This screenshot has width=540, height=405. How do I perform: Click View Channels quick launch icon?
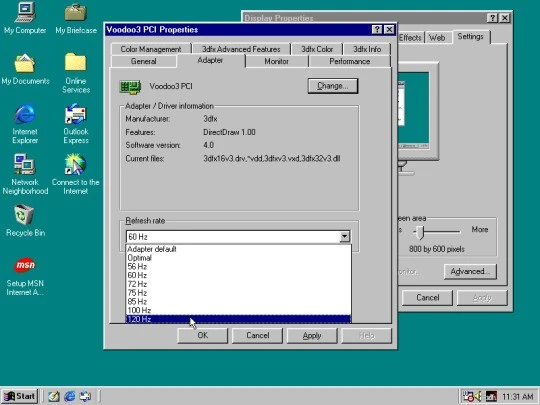pyautogui.click(x=85, y=396)
